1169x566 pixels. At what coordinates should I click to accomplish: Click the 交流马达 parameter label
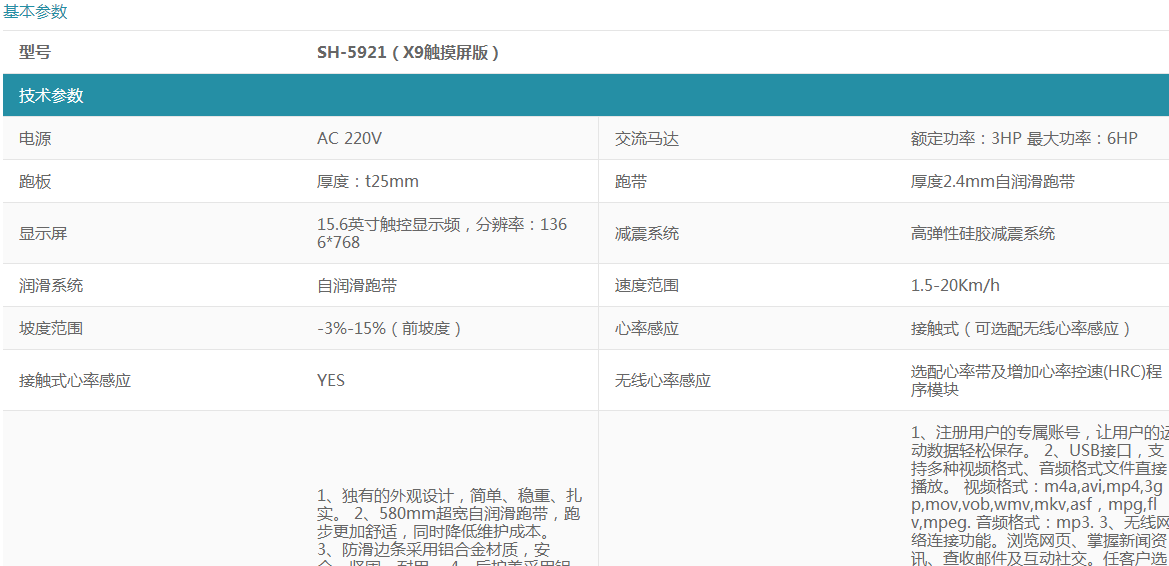pyautogui.click(x=646, y=139)
